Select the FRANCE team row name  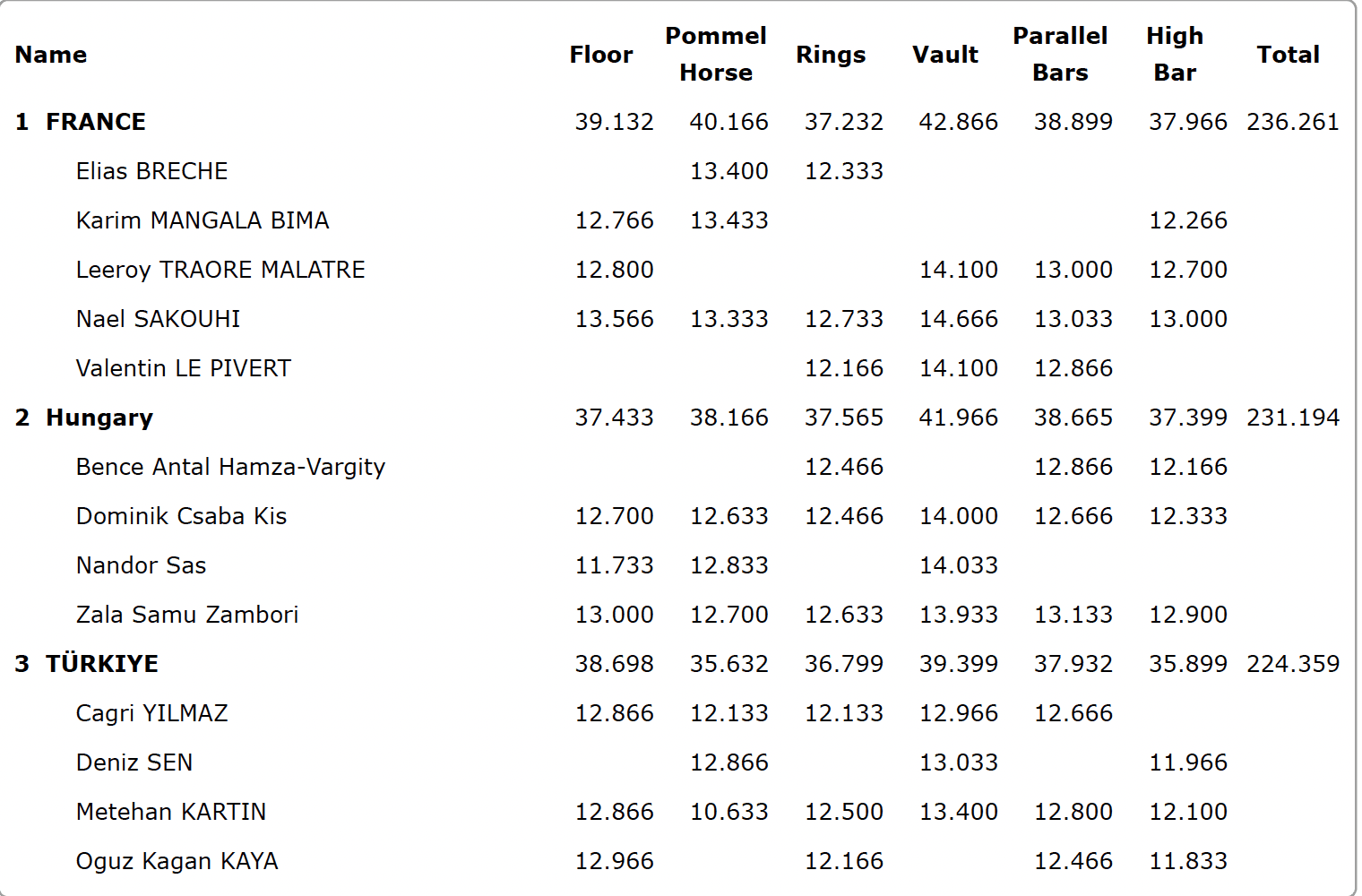(95, 122)
